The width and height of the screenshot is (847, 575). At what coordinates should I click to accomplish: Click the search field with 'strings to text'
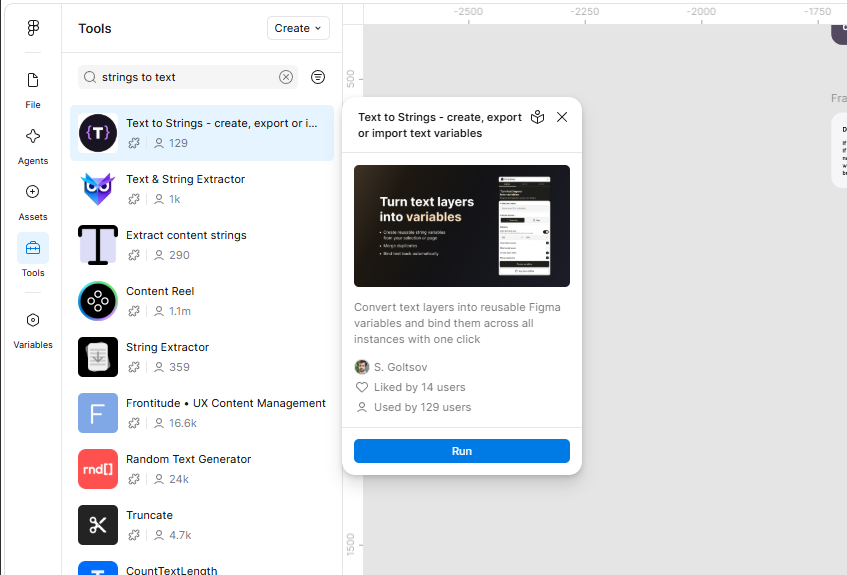[x=188, y=77]
